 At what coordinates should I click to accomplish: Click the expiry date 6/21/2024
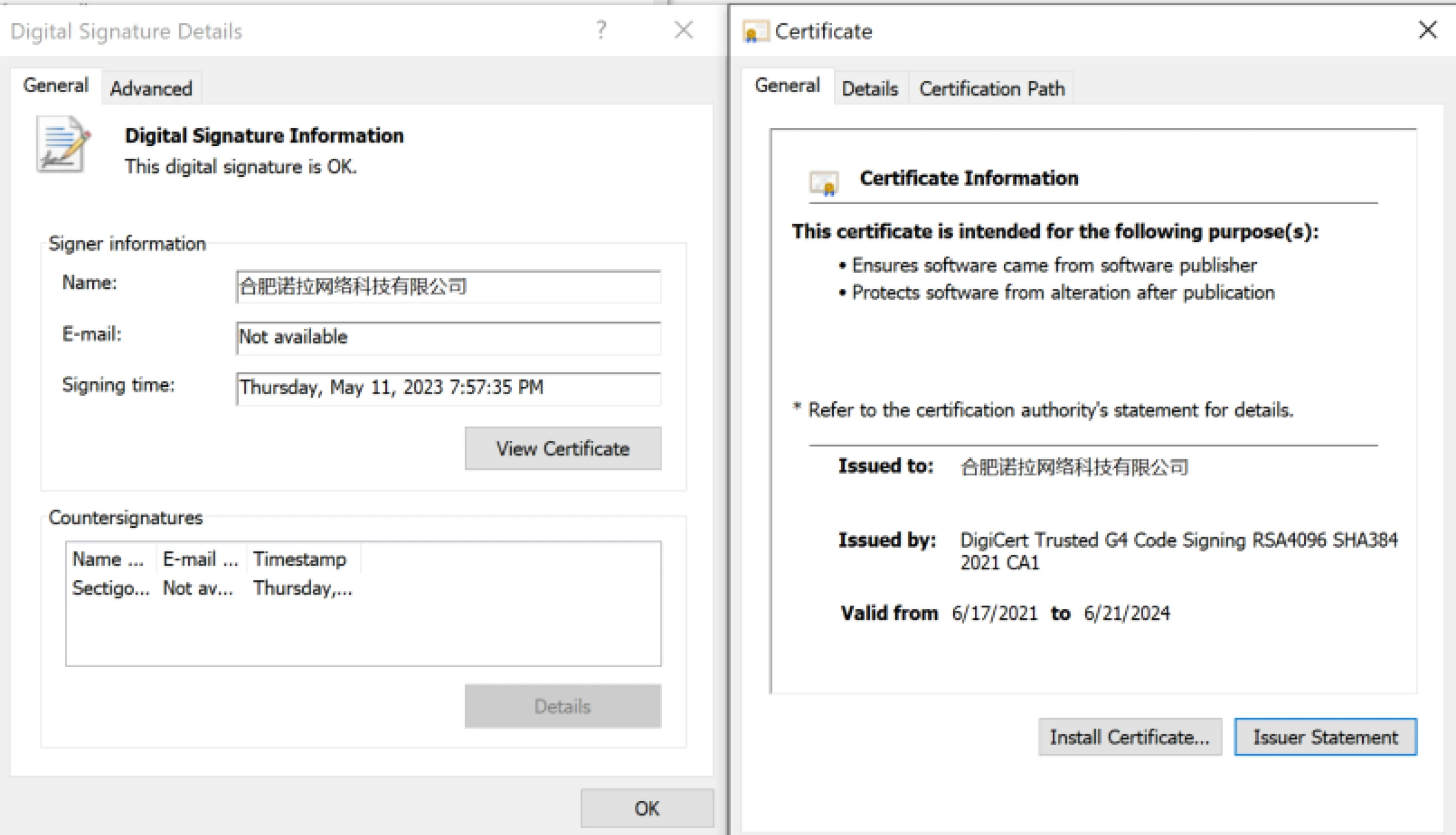(1127, 613)
